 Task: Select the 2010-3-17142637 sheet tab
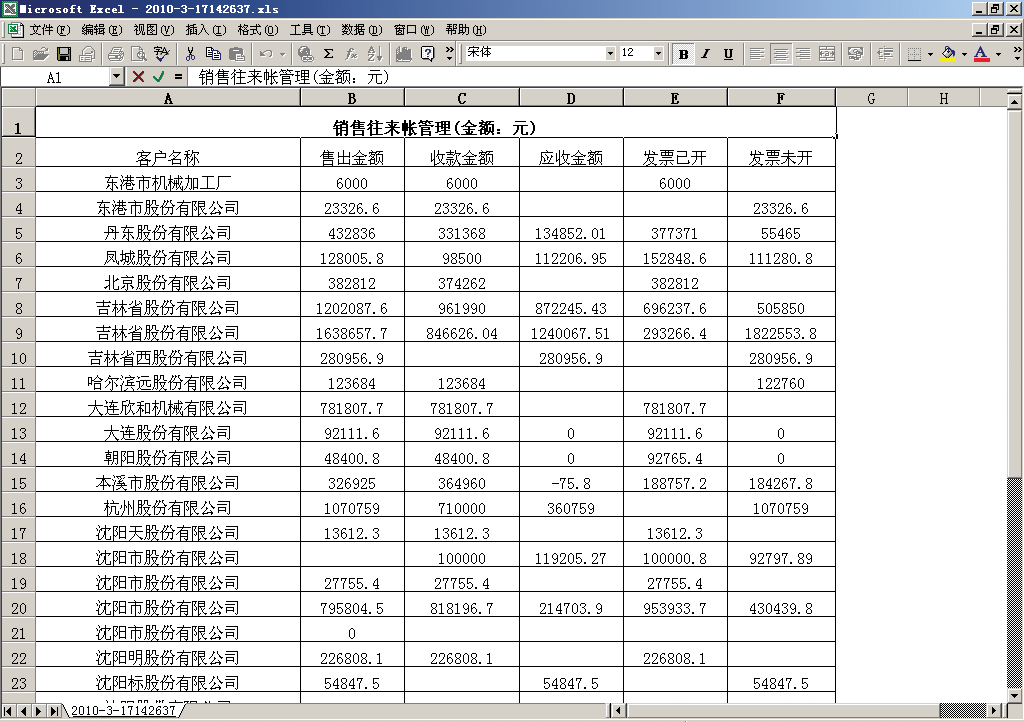point(122,711)
